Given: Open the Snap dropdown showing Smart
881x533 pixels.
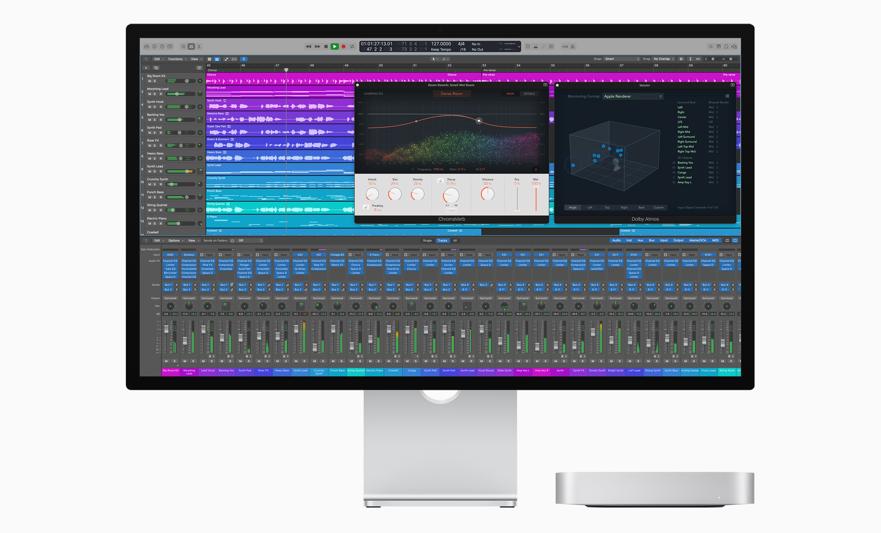Looking at the screenshot, I should (x=621, y=59).
